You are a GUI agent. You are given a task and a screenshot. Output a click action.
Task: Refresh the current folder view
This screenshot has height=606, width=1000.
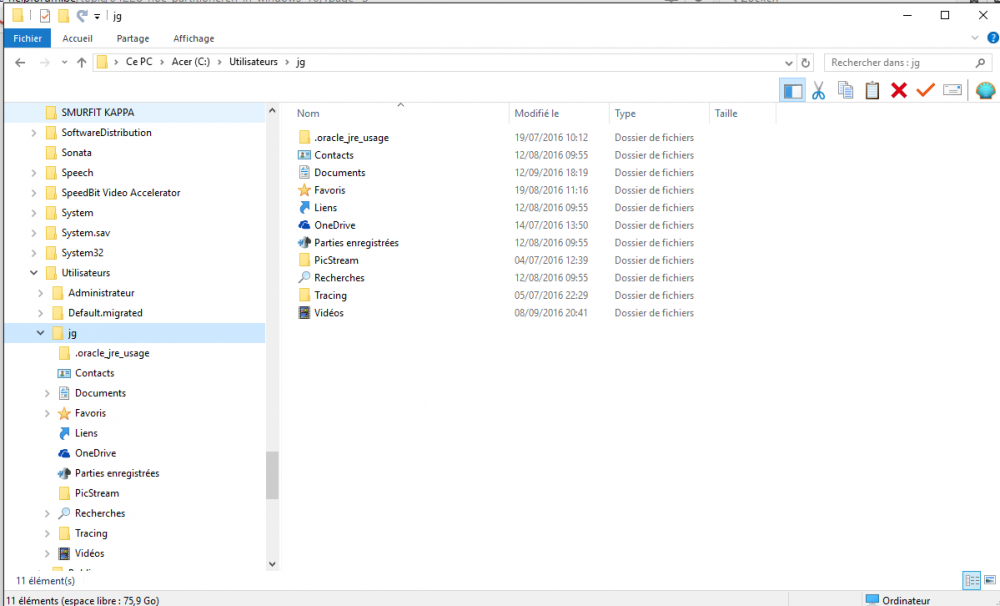pyautogui.click(x=806, y=63)
